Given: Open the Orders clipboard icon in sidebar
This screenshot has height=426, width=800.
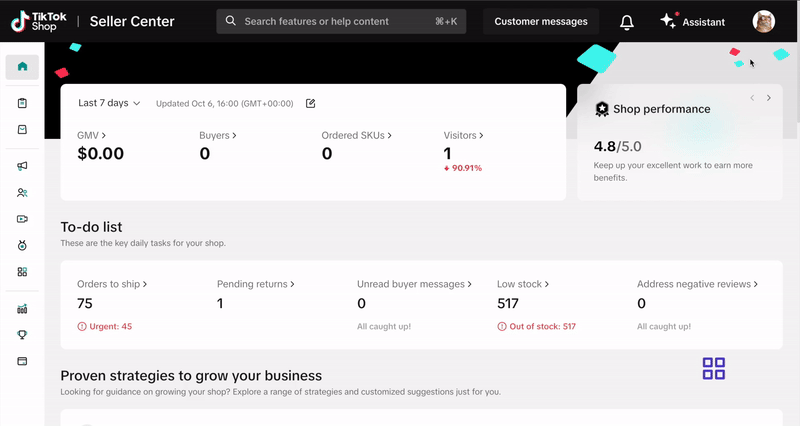Looking at the screenshot, I should 22,103.
